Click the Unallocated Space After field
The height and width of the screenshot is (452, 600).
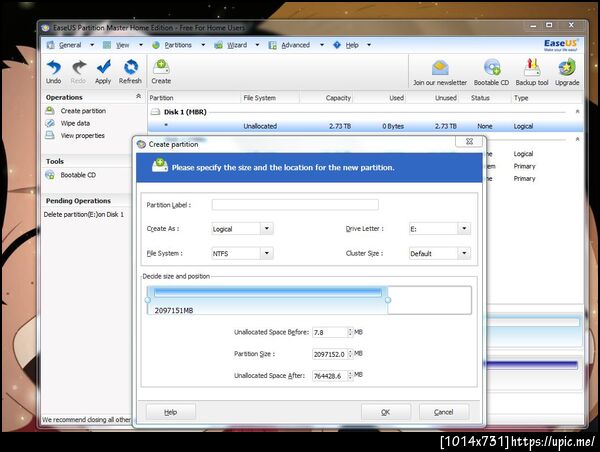point(330,376)
